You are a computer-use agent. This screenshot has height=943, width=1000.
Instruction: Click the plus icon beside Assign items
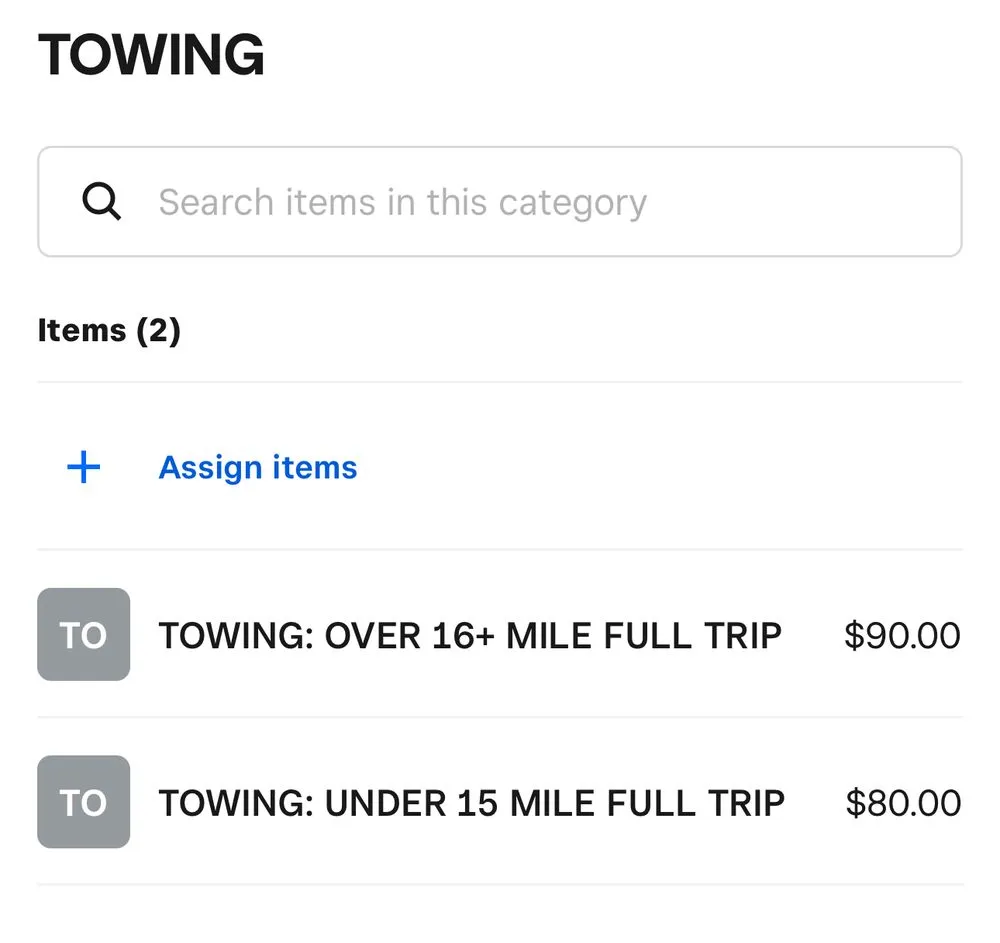pos(84,467)
